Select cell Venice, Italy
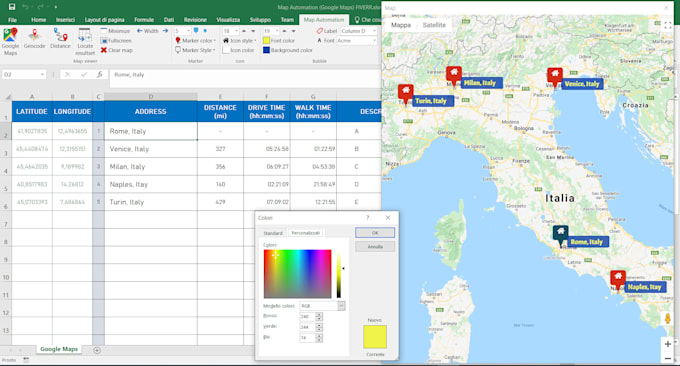680x366 pixels. pyautogui.click(x=150, y=149)
